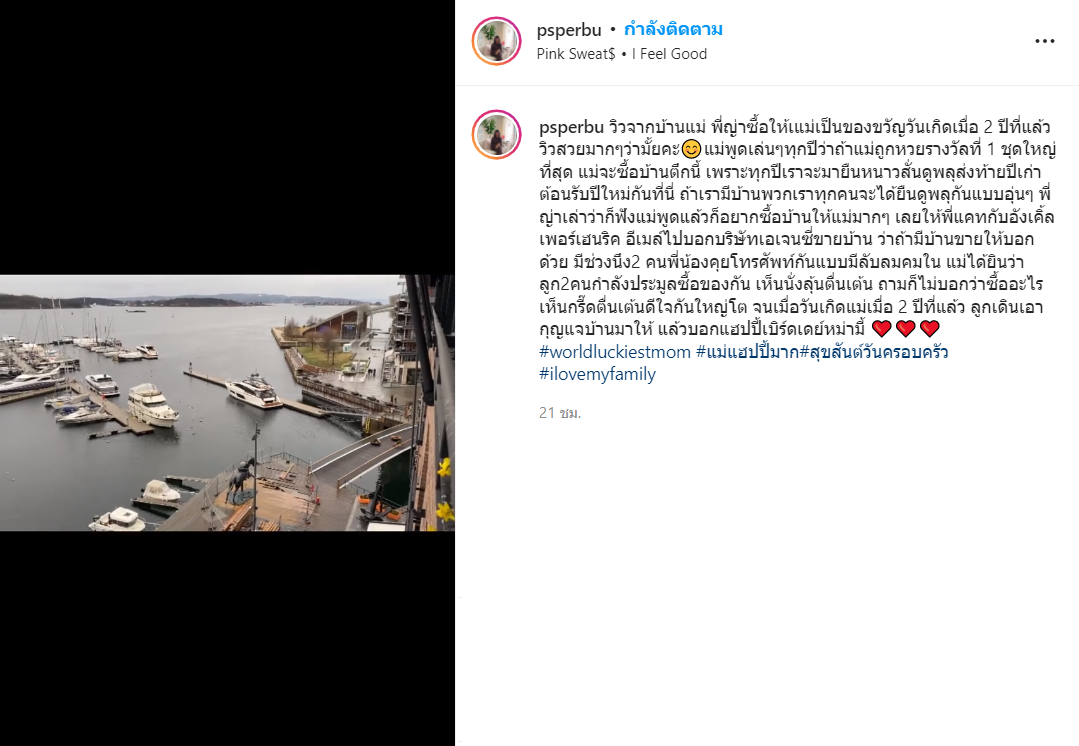This screenshot has width=1079, height=746.
Task: Click psperbu avatar beside the caption
Action: point(496,134)
